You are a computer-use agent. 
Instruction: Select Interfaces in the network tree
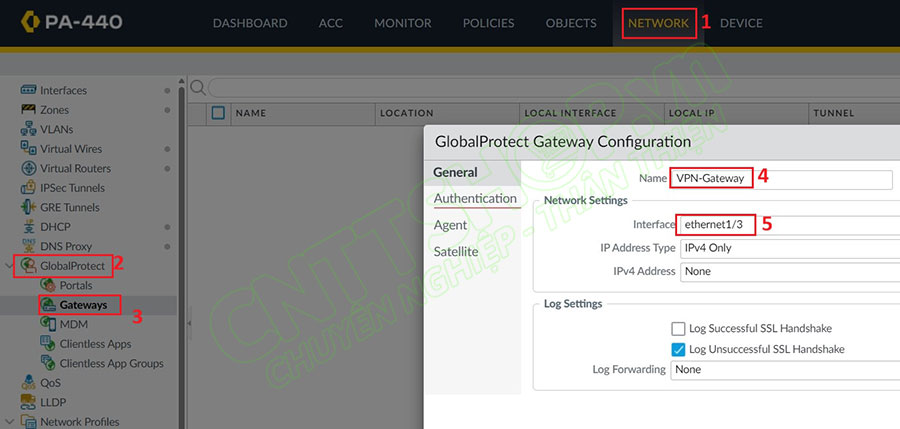[x=63, y=90]
